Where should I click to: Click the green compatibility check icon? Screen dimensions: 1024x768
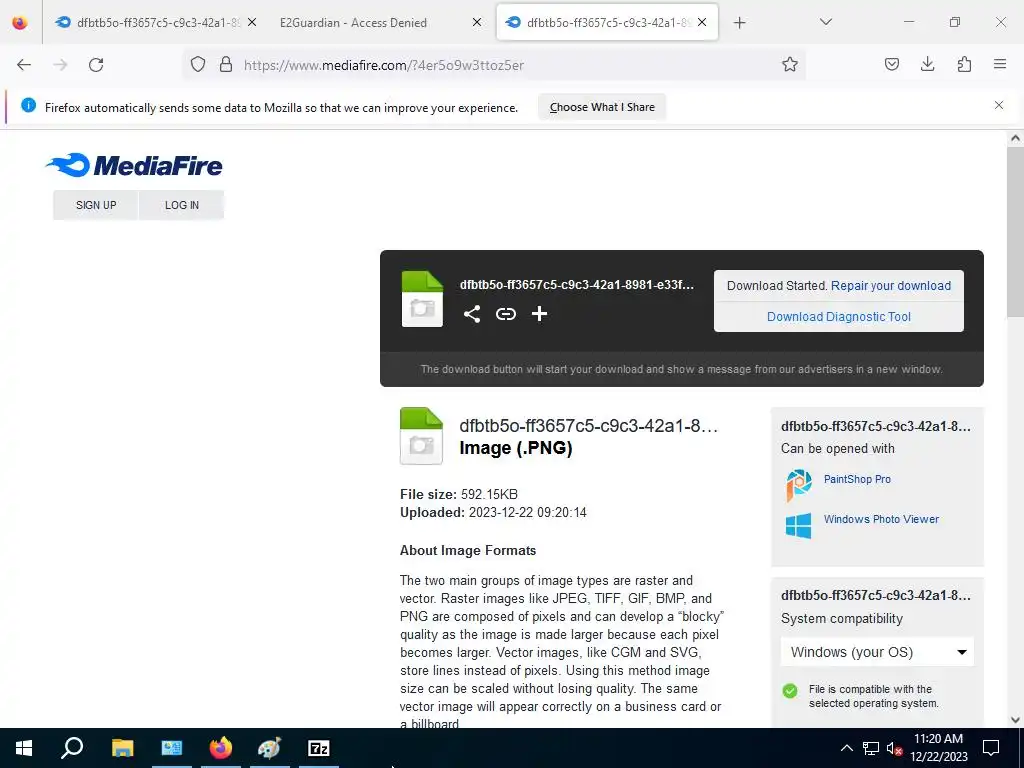(790, 691)
